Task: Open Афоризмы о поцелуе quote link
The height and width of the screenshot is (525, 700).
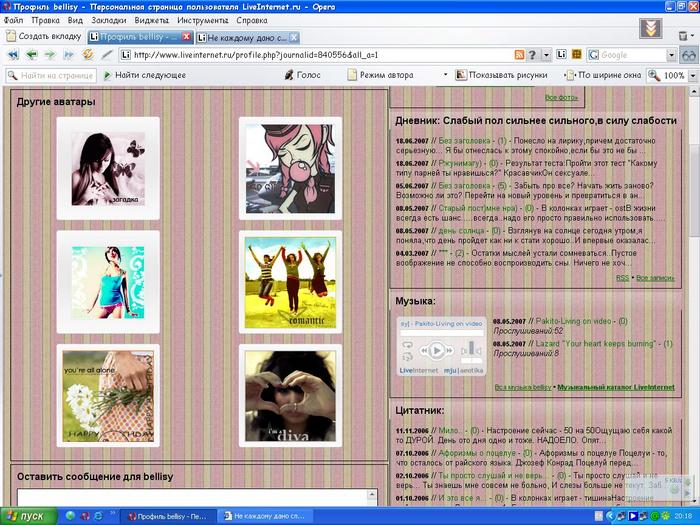Action: click(x=477, y=453)
